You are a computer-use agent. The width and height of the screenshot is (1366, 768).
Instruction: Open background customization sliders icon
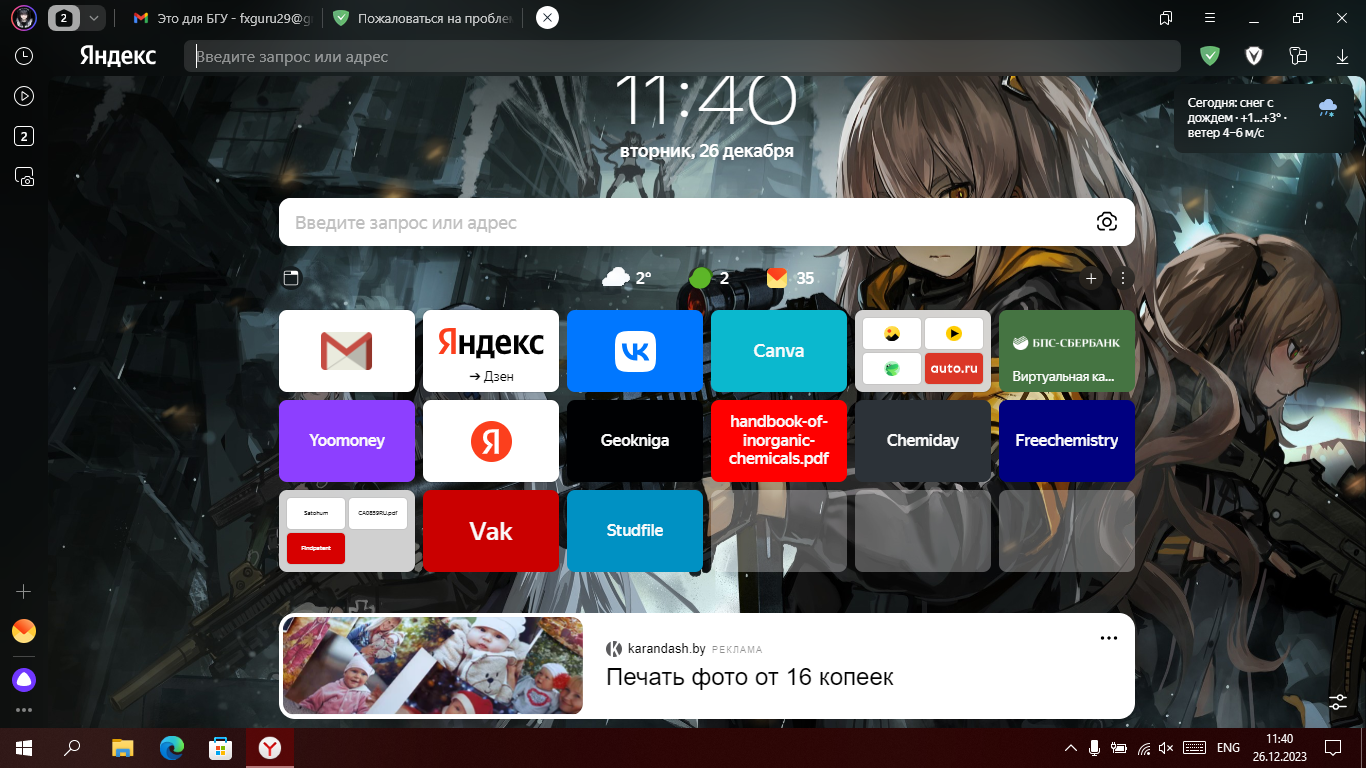1338,702
